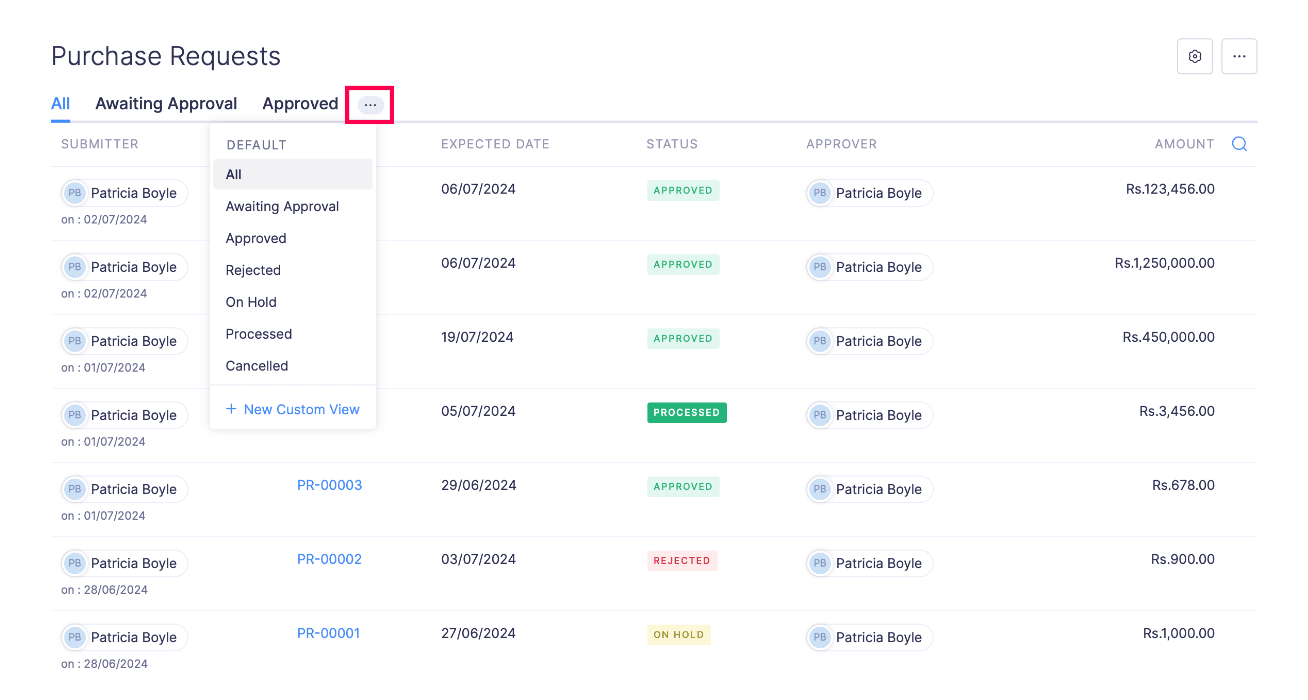
Task: Click the plus icon for New Custom View
Action: pos(231,409)
